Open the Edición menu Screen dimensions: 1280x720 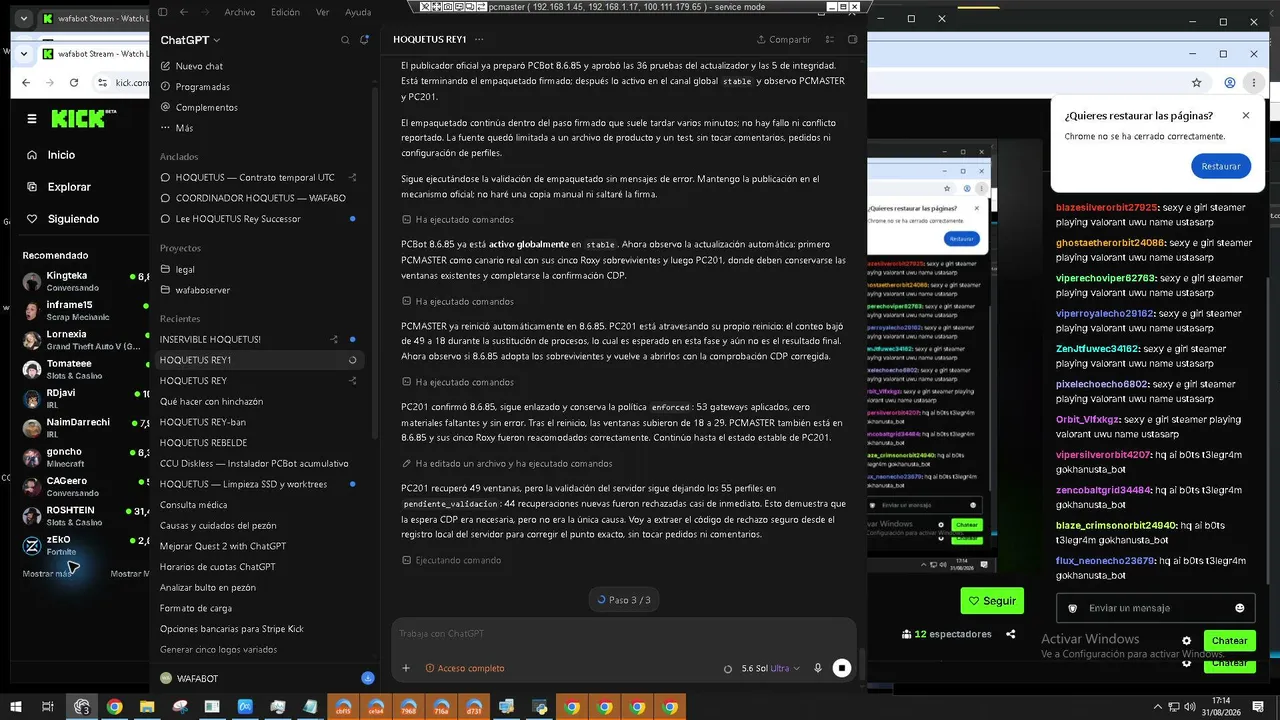pos(285,12)
